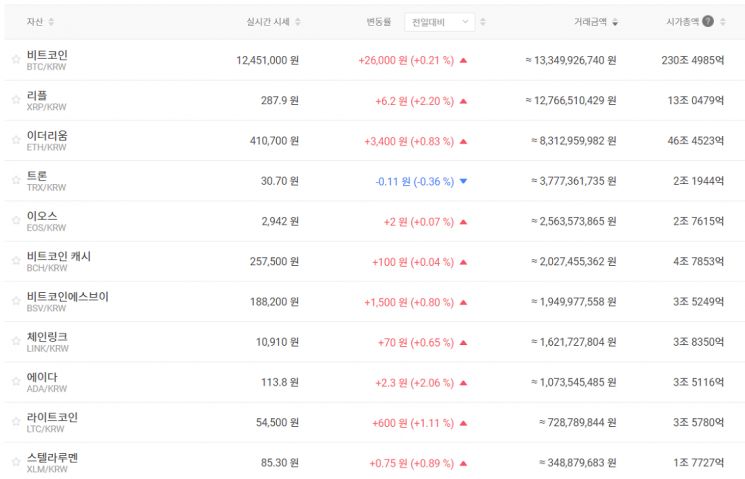Open the 전일대비 change-rate dropdown
This screenshot has width=745, height=479.
[439, 22]
